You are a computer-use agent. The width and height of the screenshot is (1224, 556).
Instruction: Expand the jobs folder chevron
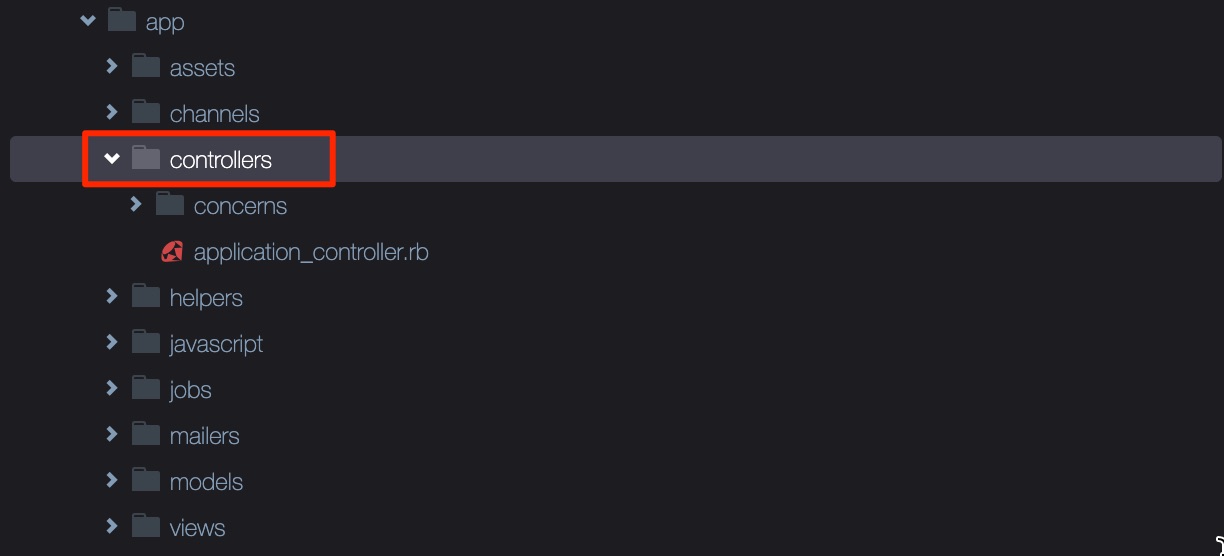pos(112,388)
